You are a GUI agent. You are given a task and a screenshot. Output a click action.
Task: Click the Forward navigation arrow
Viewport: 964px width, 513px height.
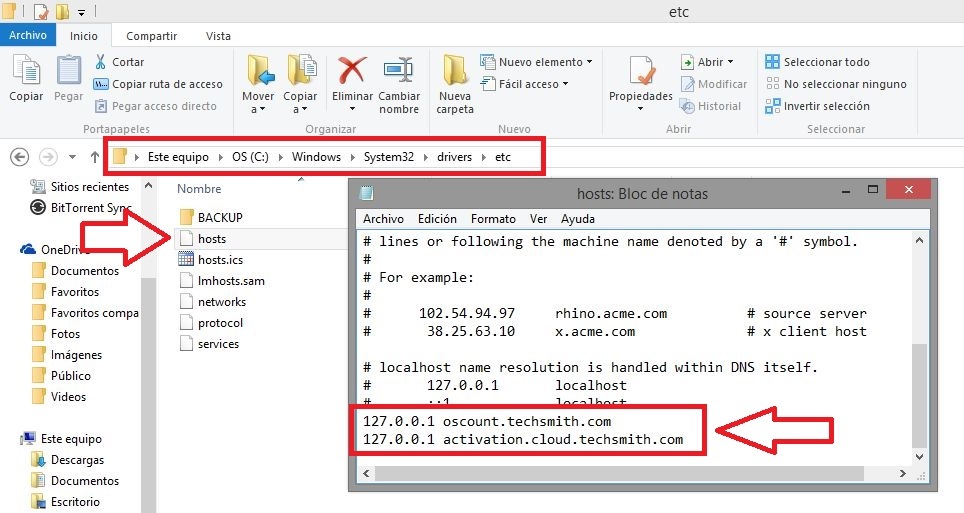[x=48, y=157]
